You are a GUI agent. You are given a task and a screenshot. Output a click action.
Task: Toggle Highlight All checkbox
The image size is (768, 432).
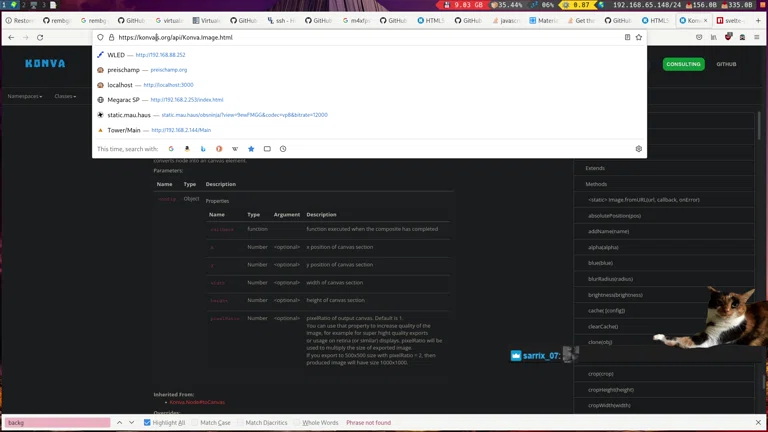click(147, 422)
